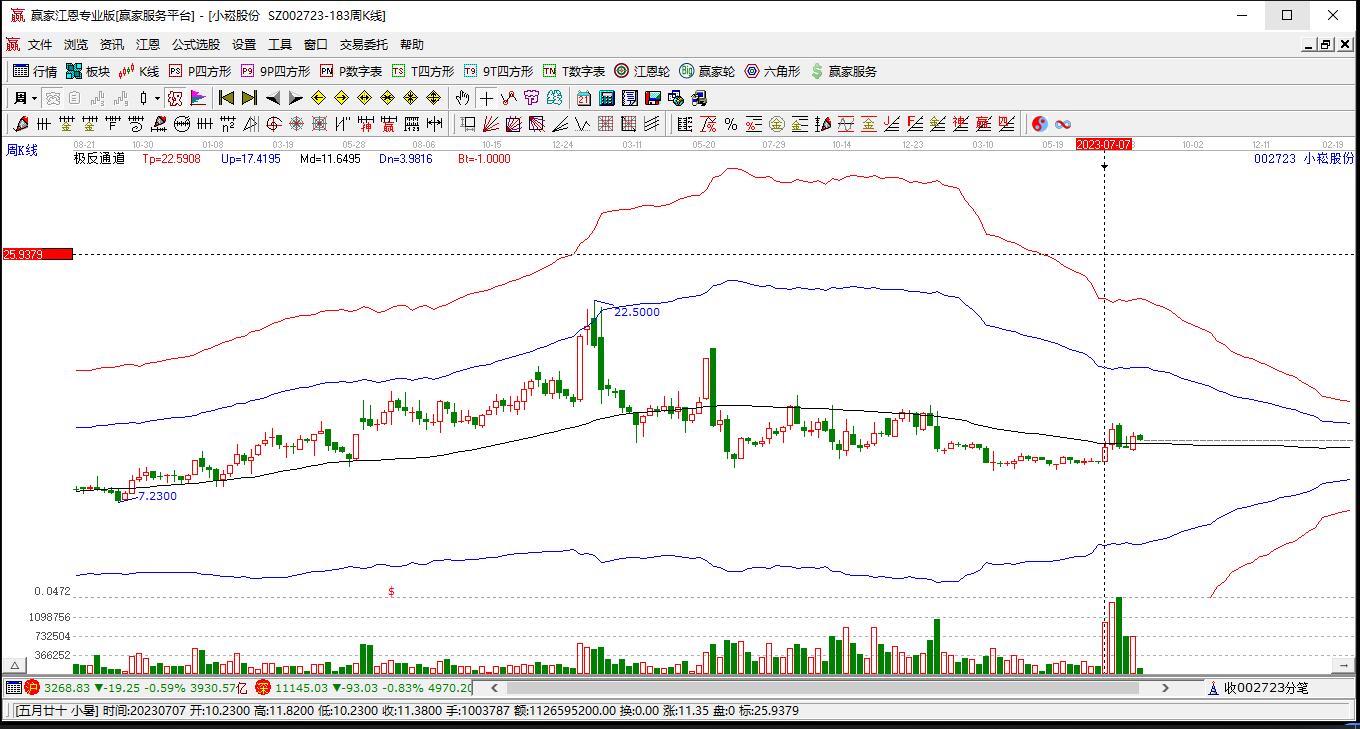Open the 公式选股 menu
This screenshot has height=729, width=1360.
(x=195, y=44)
